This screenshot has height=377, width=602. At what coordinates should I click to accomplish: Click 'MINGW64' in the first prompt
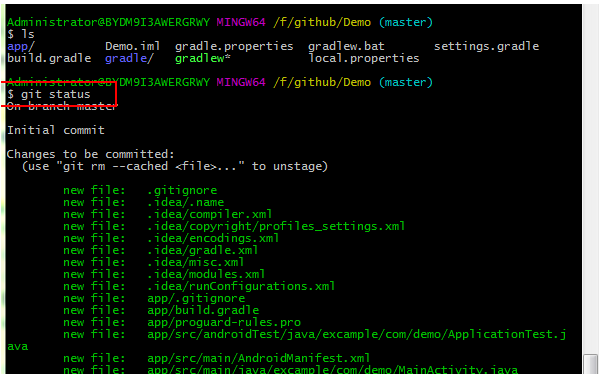(241, 22)
